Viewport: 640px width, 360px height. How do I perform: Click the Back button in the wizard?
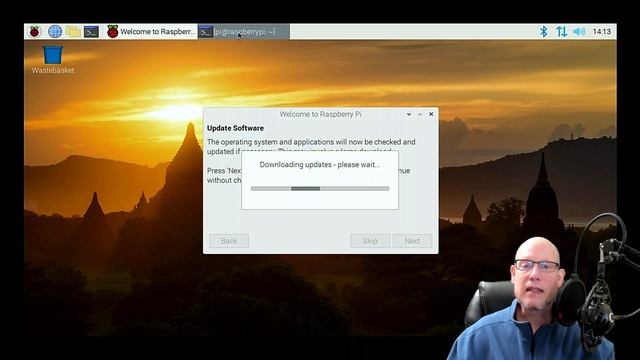point(229,241)
